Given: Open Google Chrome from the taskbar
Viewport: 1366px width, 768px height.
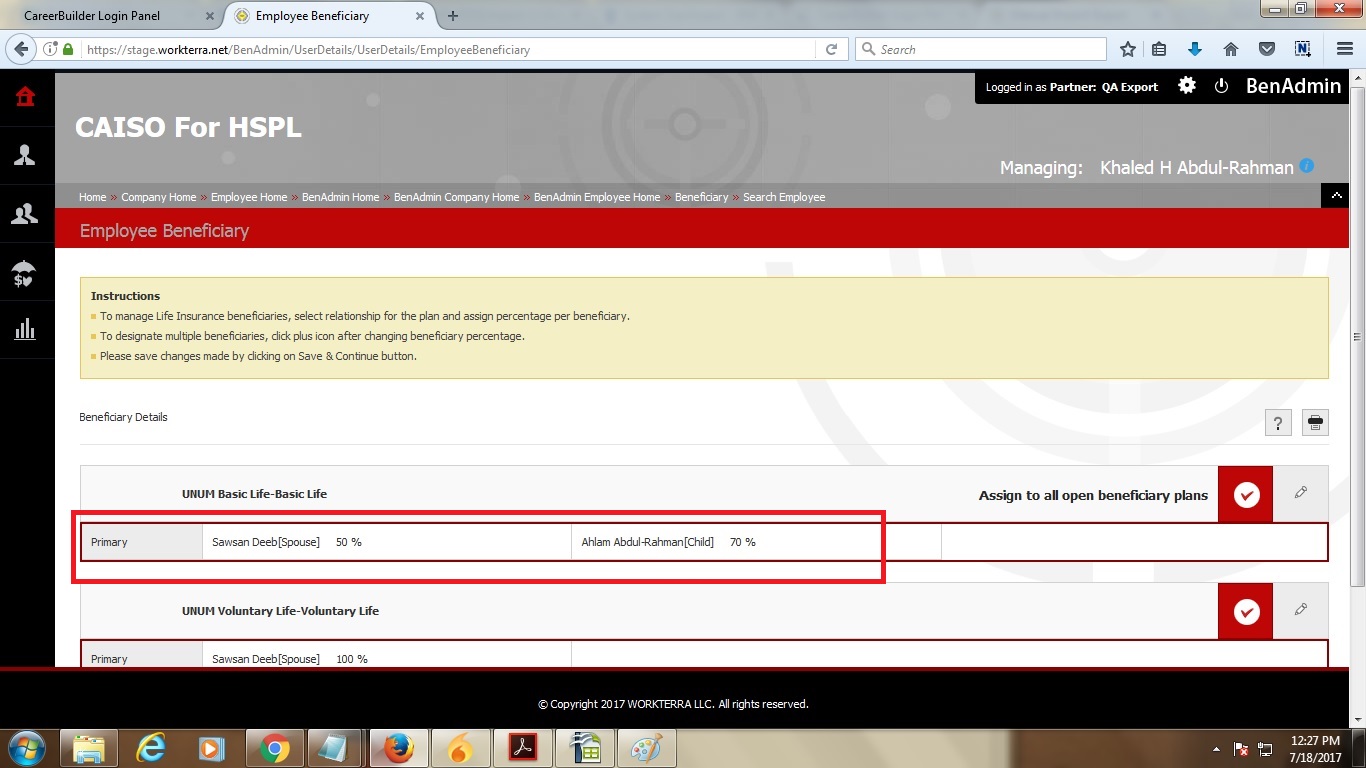Looking at the screenshot, I should coord(275,748).
